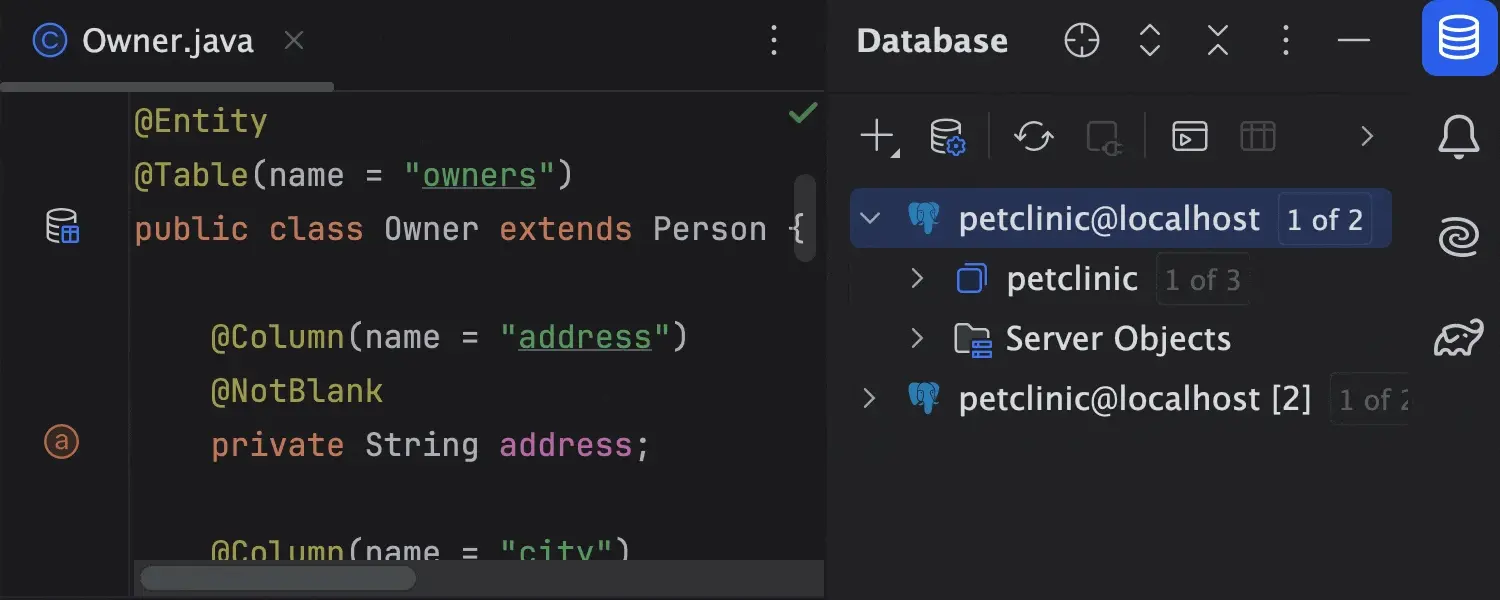Screen dimensions: 1500x600
Task: Expand all nodes in Database tree
Action: click(1149, 41)
